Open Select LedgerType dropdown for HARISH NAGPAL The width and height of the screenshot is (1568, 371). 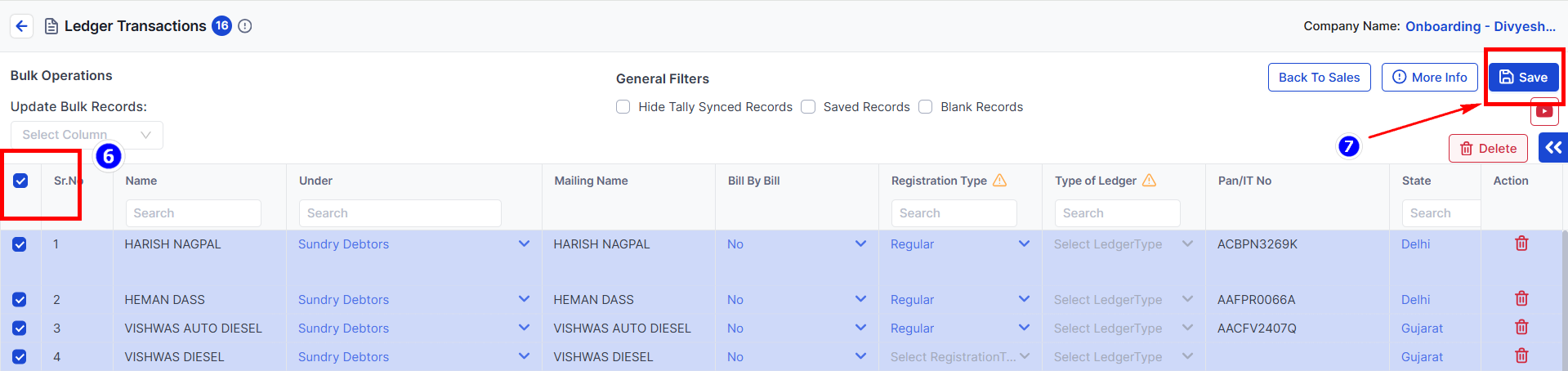(x=1124, y=244)
